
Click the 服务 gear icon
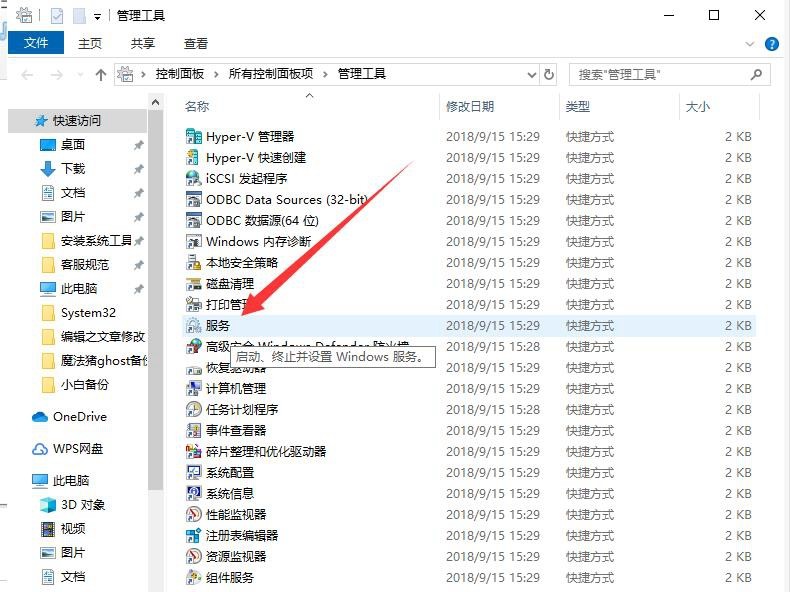point(194,326)
